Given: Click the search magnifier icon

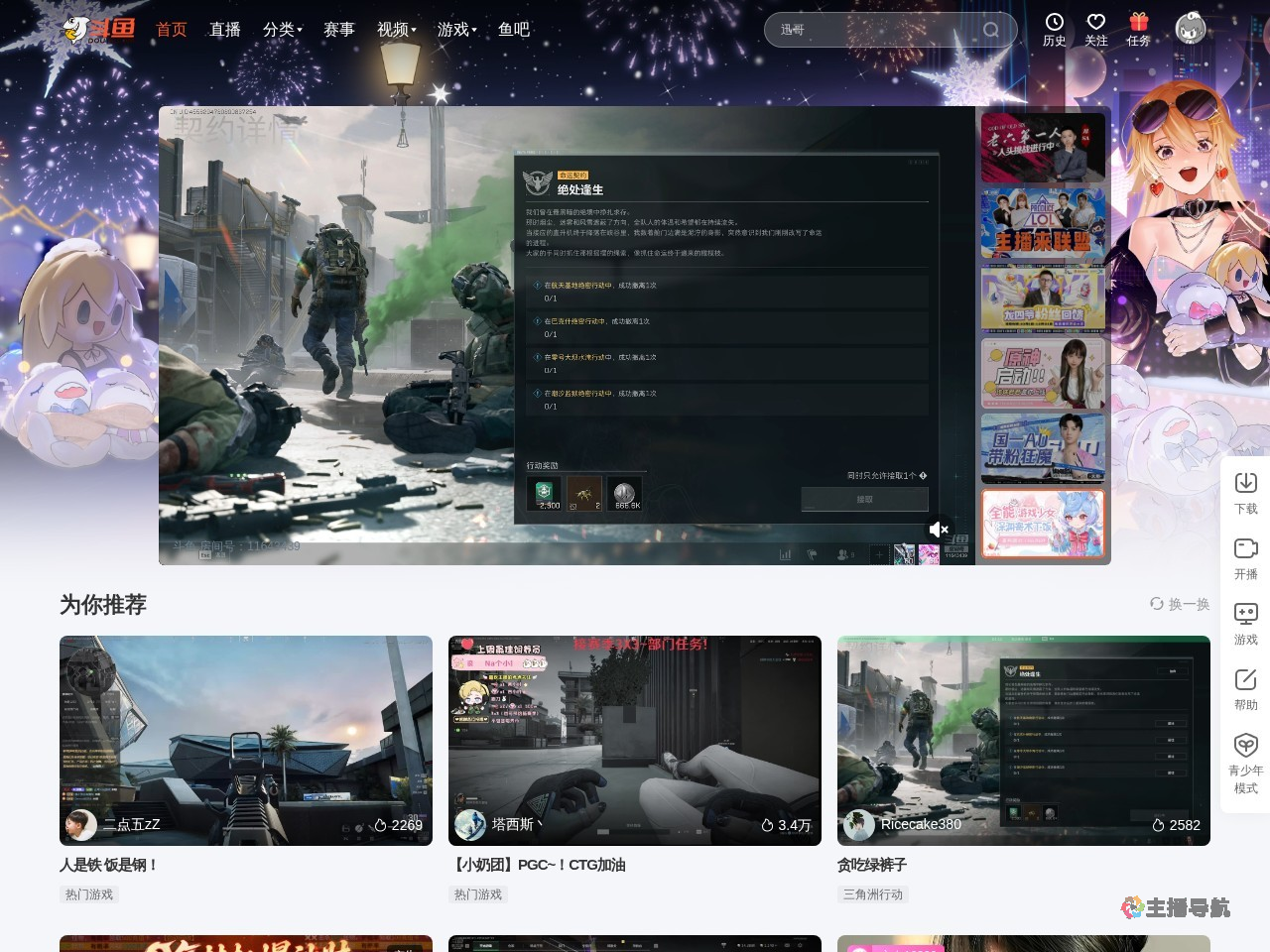Looking at the screenshot, I should [990, 30].
